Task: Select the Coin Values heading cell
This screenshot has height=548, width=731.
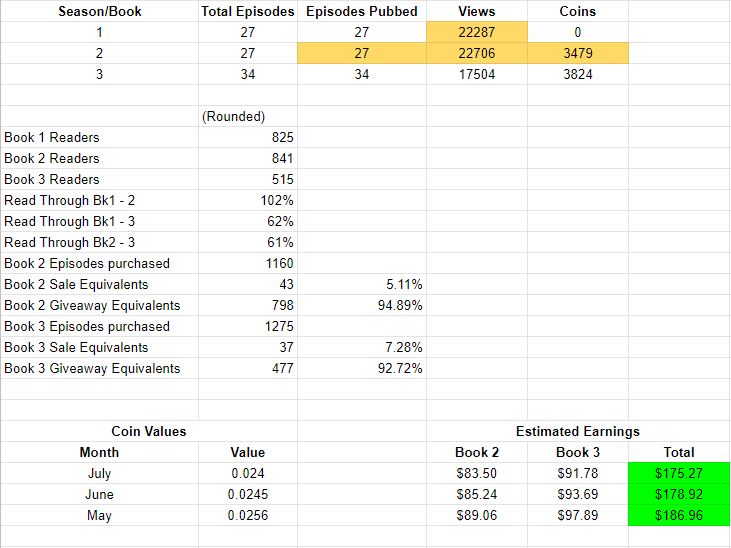Action: pyautogui.click(x=148, y=431)
